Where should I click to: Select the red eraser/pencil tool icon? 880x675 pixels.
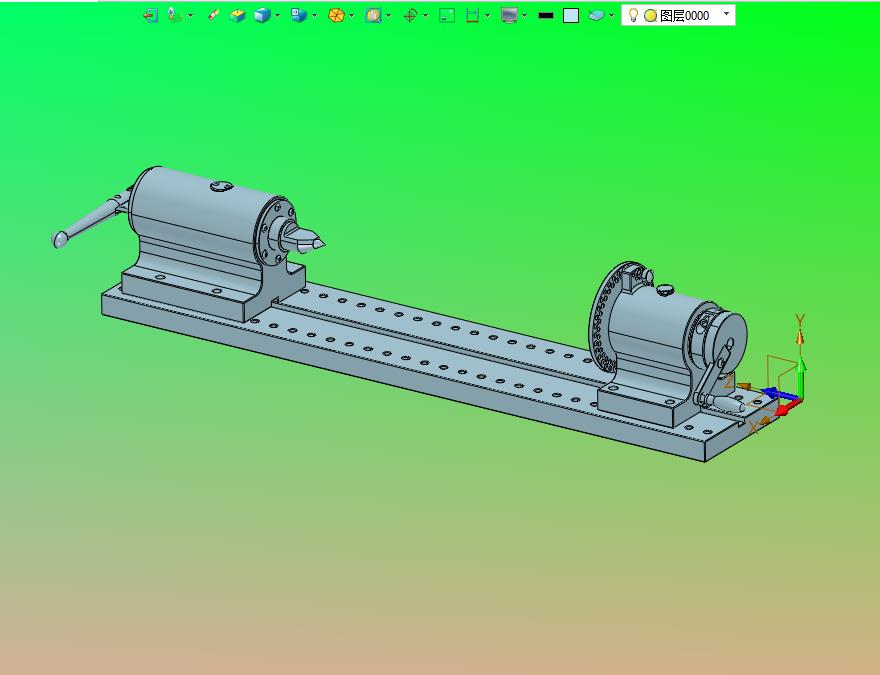click(x=213, y=16)
